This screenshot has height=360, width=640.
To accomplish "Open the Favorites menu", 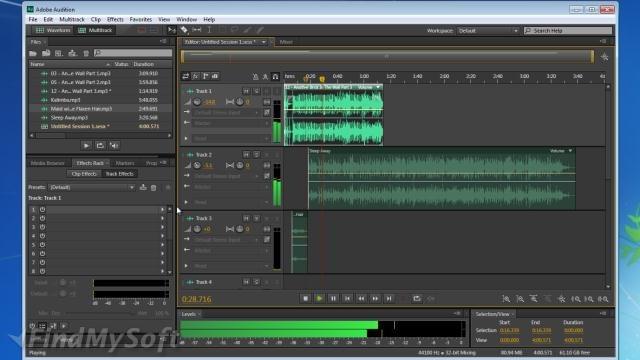I will point(141,19).
